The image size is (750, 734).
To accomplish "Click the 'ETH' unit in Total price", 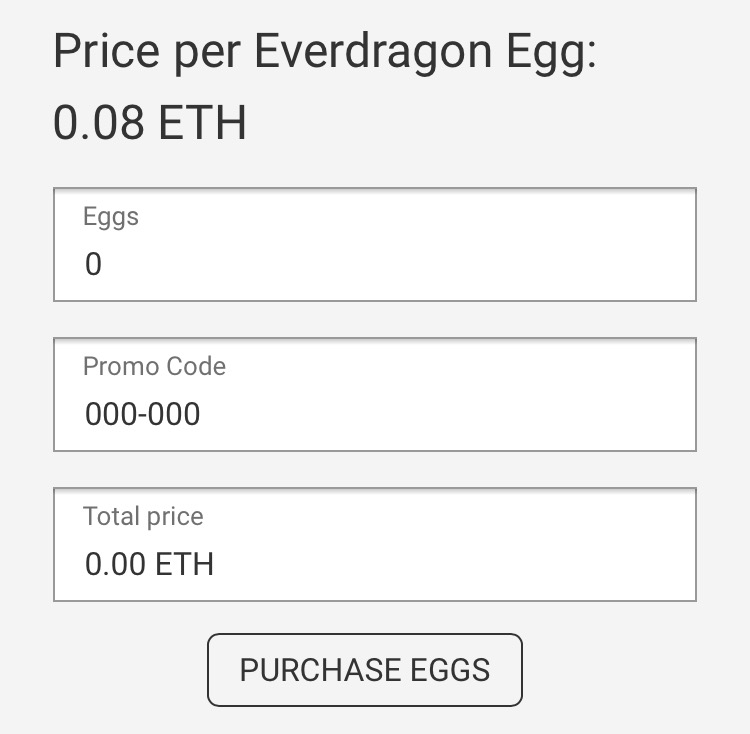I will tap(185, 564).
